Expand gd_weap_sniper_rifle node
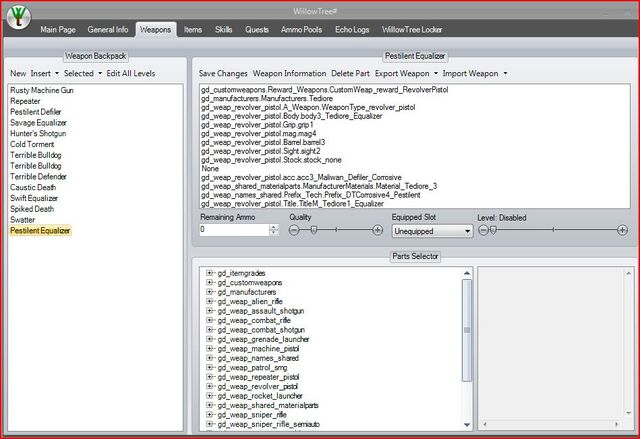The width and height of the screenshot is (640, 439). (209, 415)
